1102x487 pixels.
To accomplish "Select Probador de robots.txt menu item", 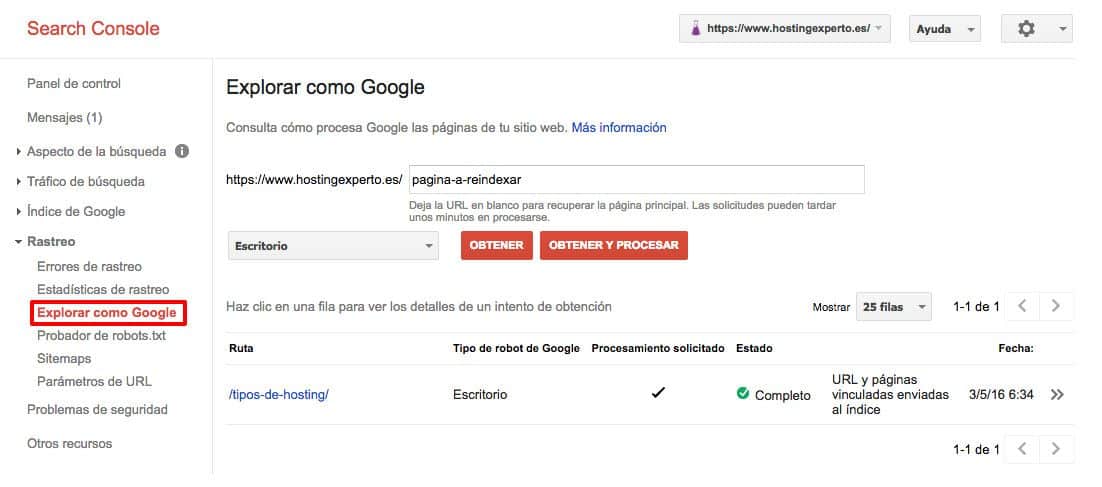I will pos(101,335).
